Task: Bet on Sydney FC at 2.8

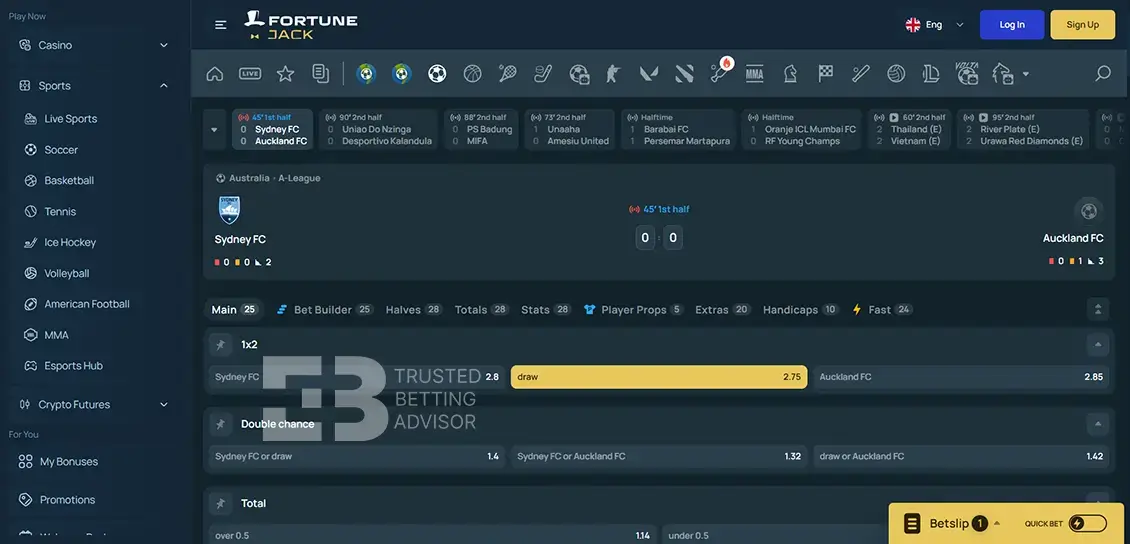Action: coord(357,377)
